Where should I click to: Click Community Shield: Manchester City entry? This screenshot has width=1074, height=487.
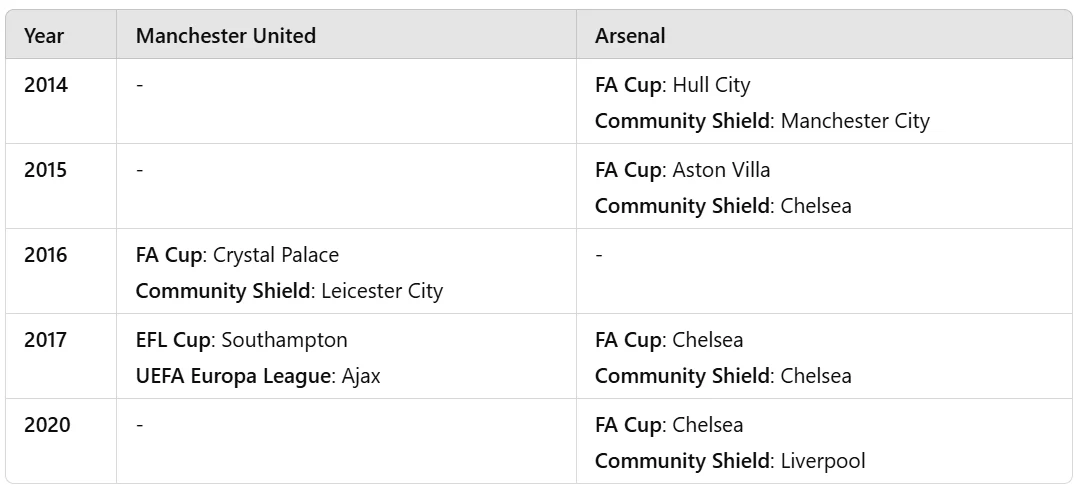point(762,121)
